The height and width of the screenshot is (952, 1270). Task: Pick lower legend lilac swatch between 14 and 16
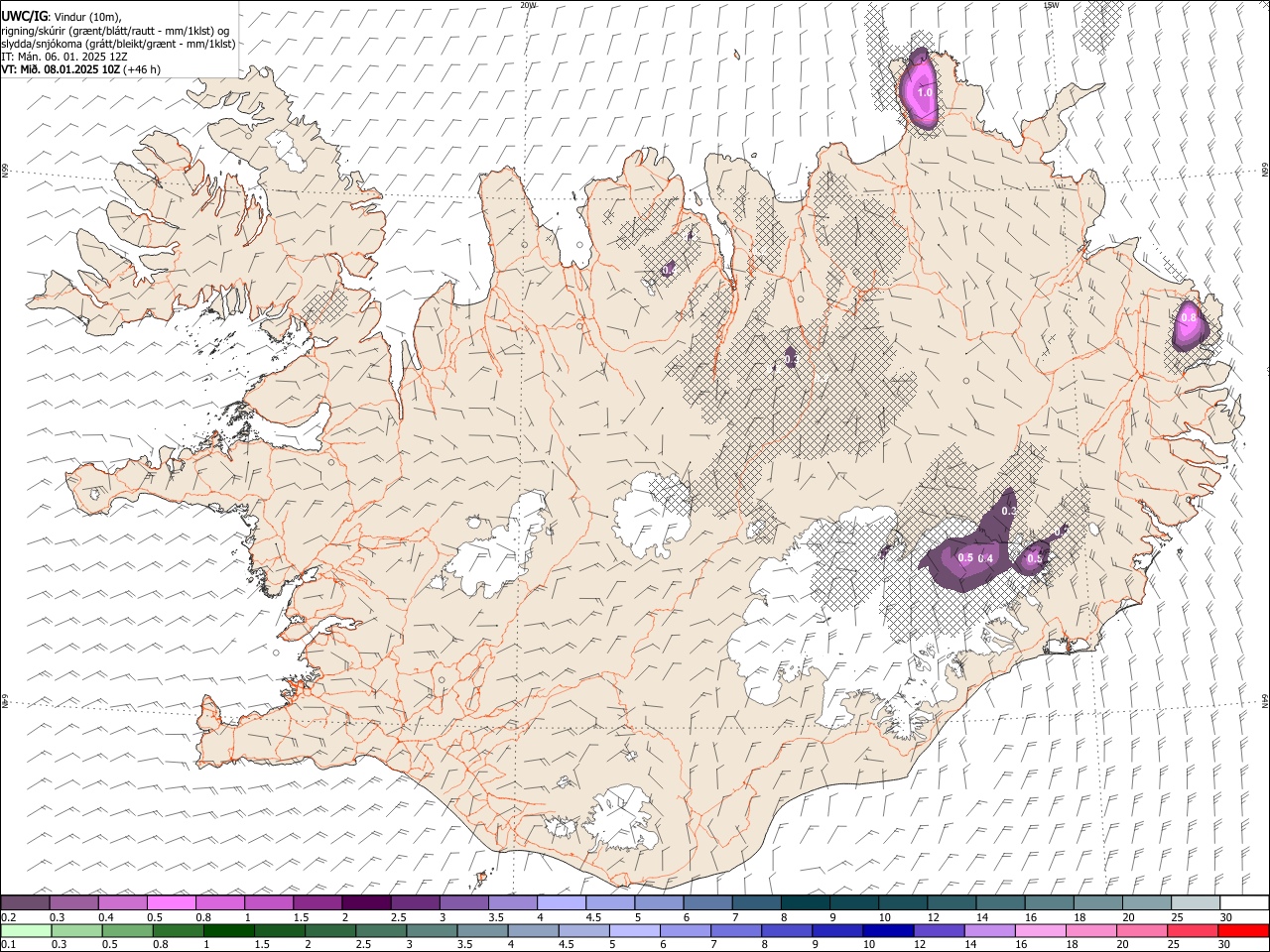coord(988,930)
